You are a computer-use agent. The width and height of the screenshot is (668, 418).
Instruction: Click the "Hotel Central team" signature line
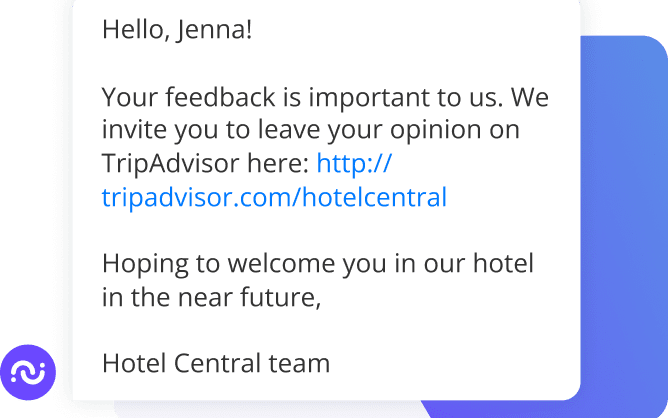[215, 362]
